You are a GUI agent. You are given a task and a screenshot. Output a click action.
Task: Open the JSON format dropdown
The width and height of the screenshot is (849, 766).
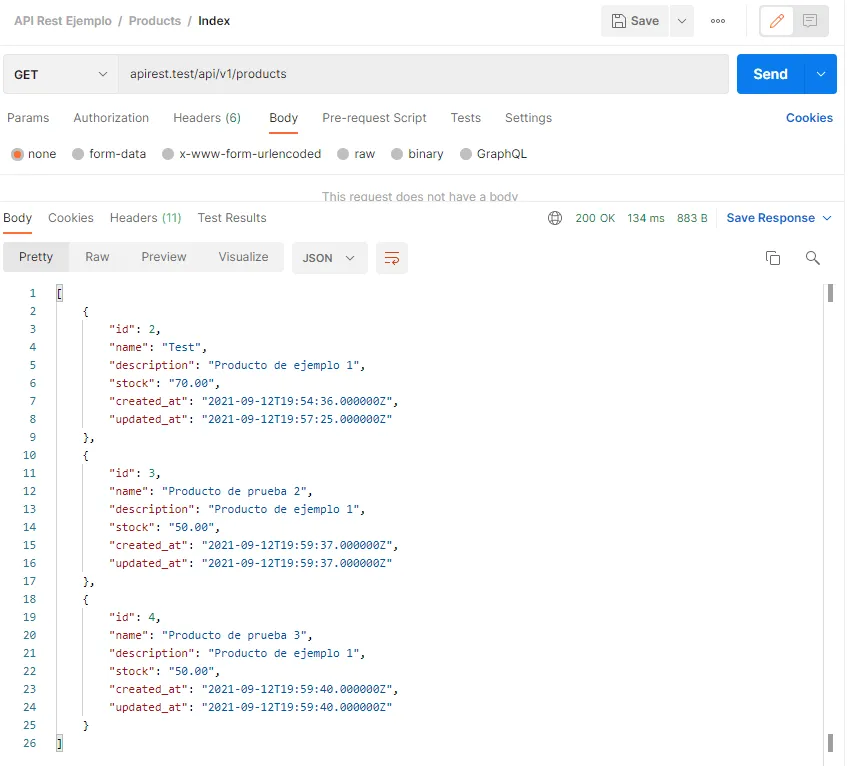coord(329,258)
